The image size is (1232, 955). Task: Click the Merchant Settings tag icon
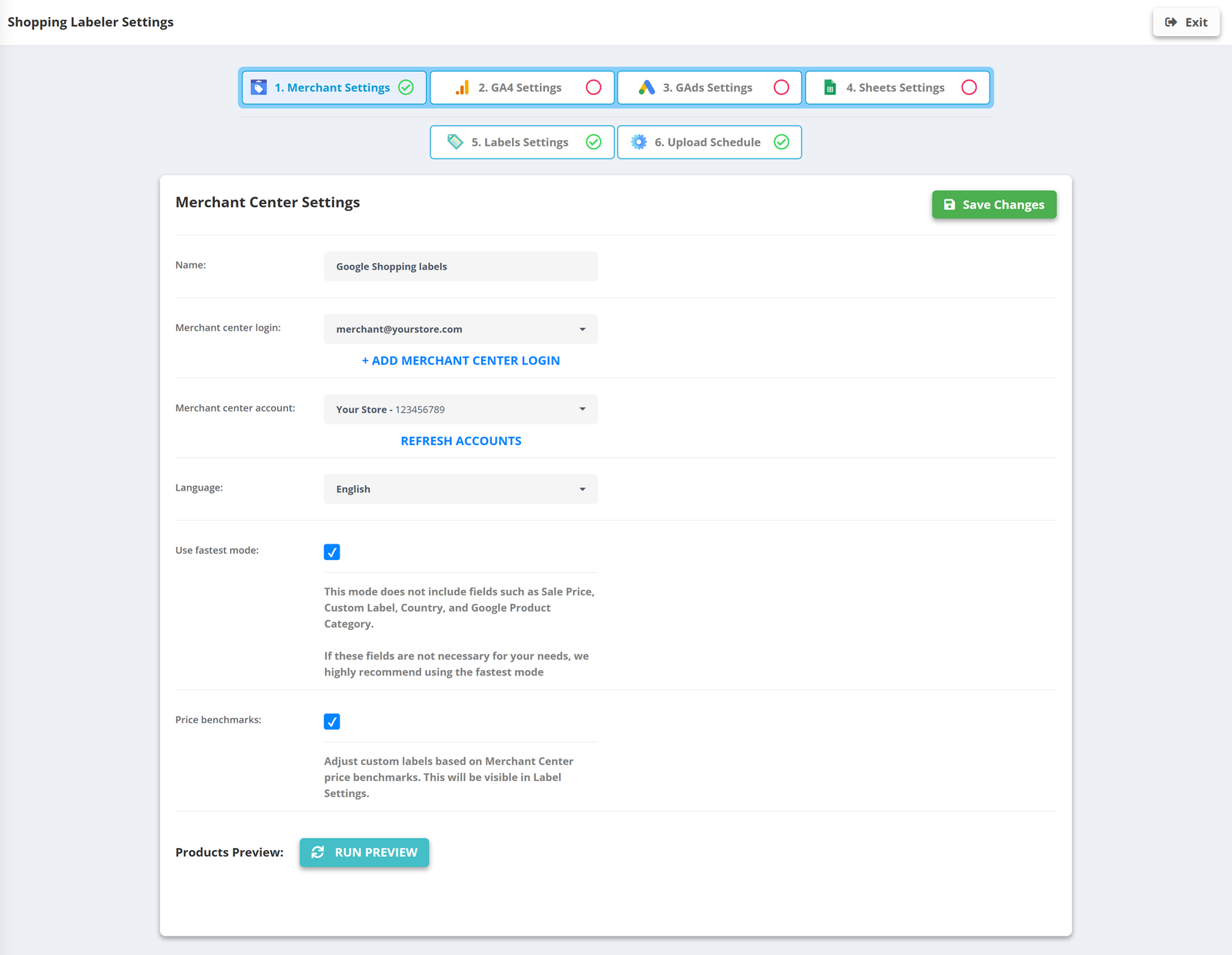[x=259, y=88]
